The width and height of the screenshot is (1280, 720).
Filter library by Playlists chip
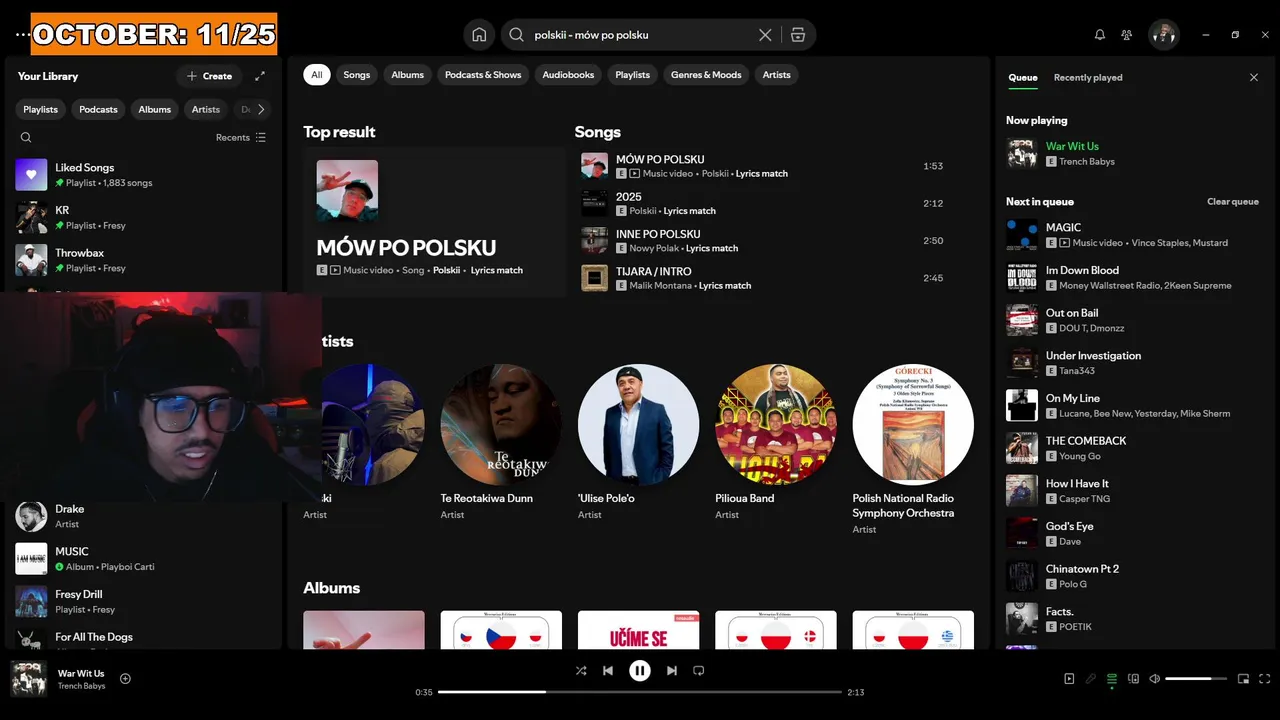[41, 110]
